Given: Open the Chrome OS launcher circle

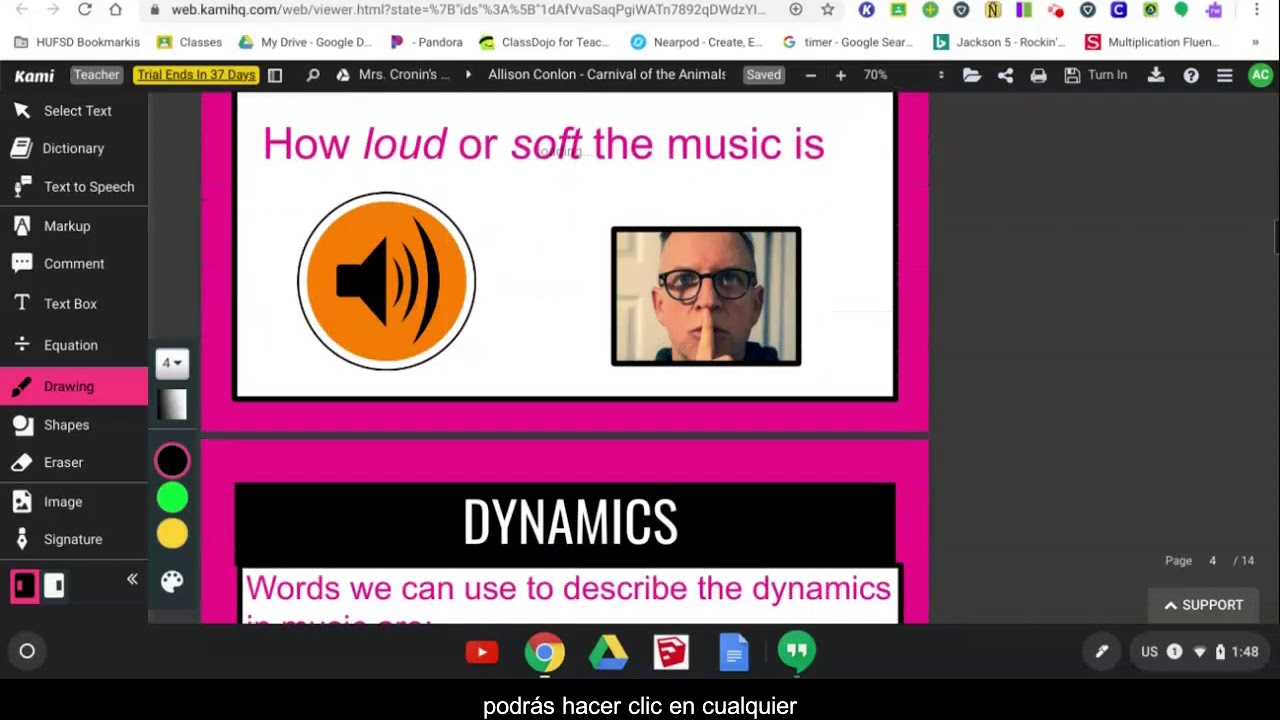Looking at the screenshot, I should (x=27, y=651).
